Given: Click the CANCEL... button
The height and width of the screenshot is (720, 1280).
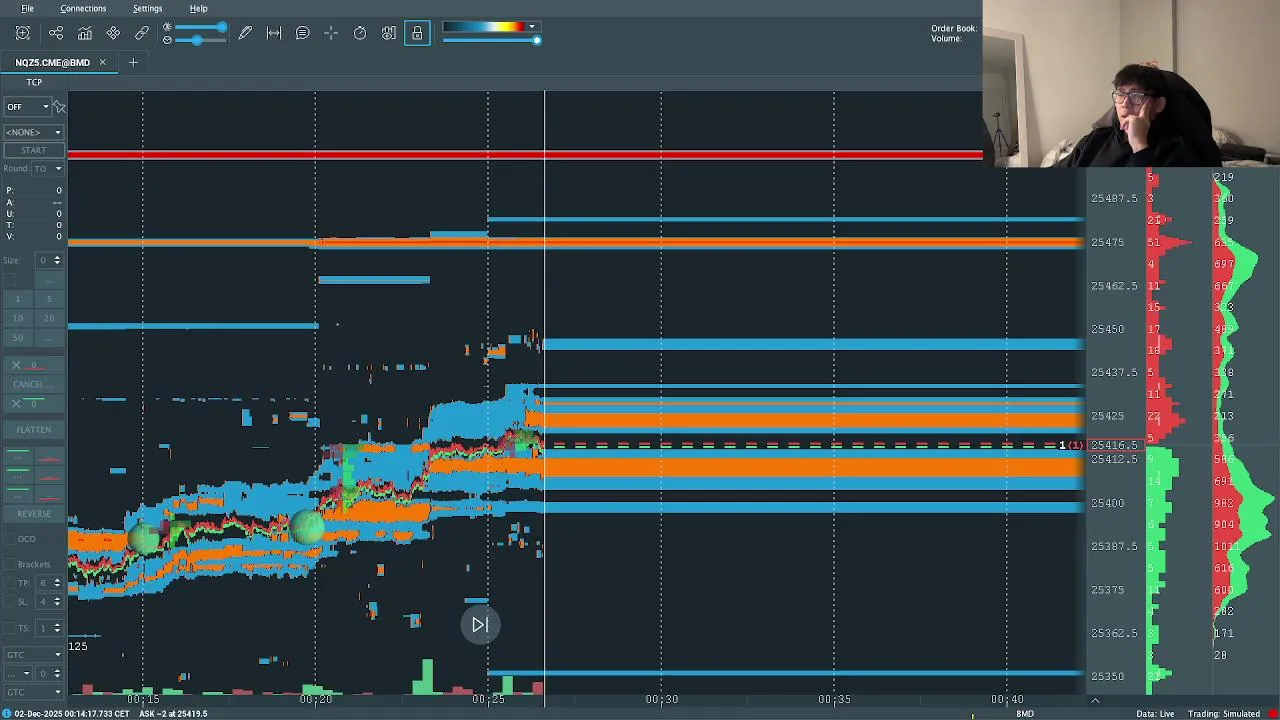Looking at the screenshot, I should (33, 384).
